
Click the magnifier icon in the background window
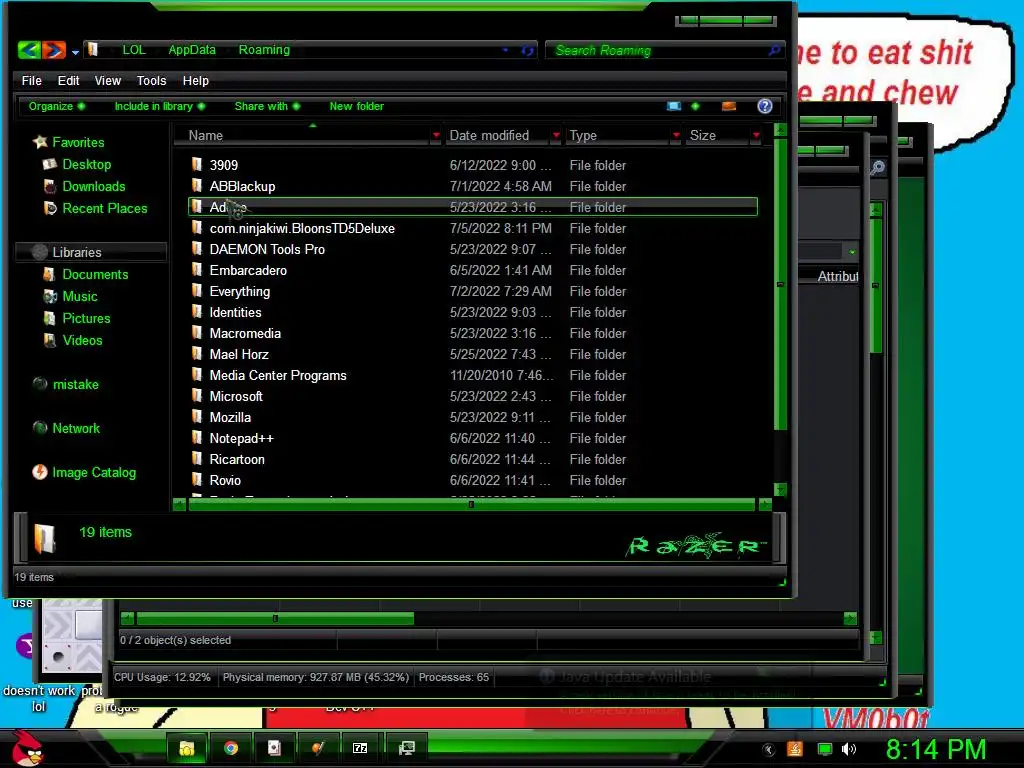[878, 168]
